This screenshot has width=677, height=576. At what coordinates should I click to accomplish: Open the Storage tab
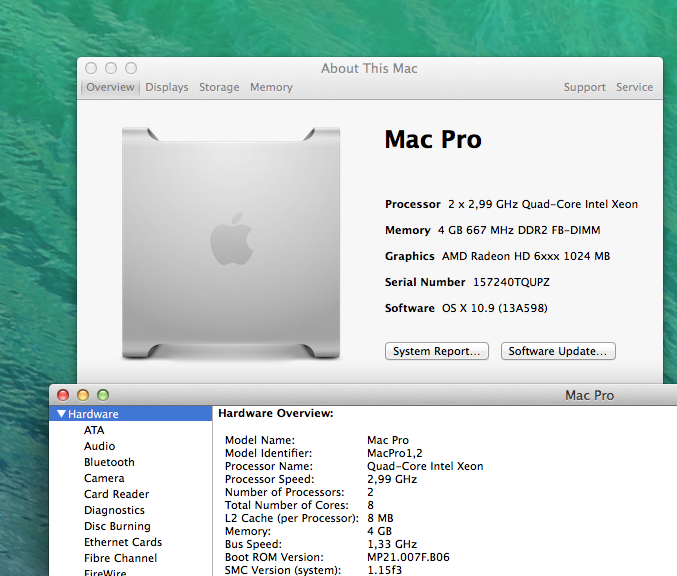(219, 87)
